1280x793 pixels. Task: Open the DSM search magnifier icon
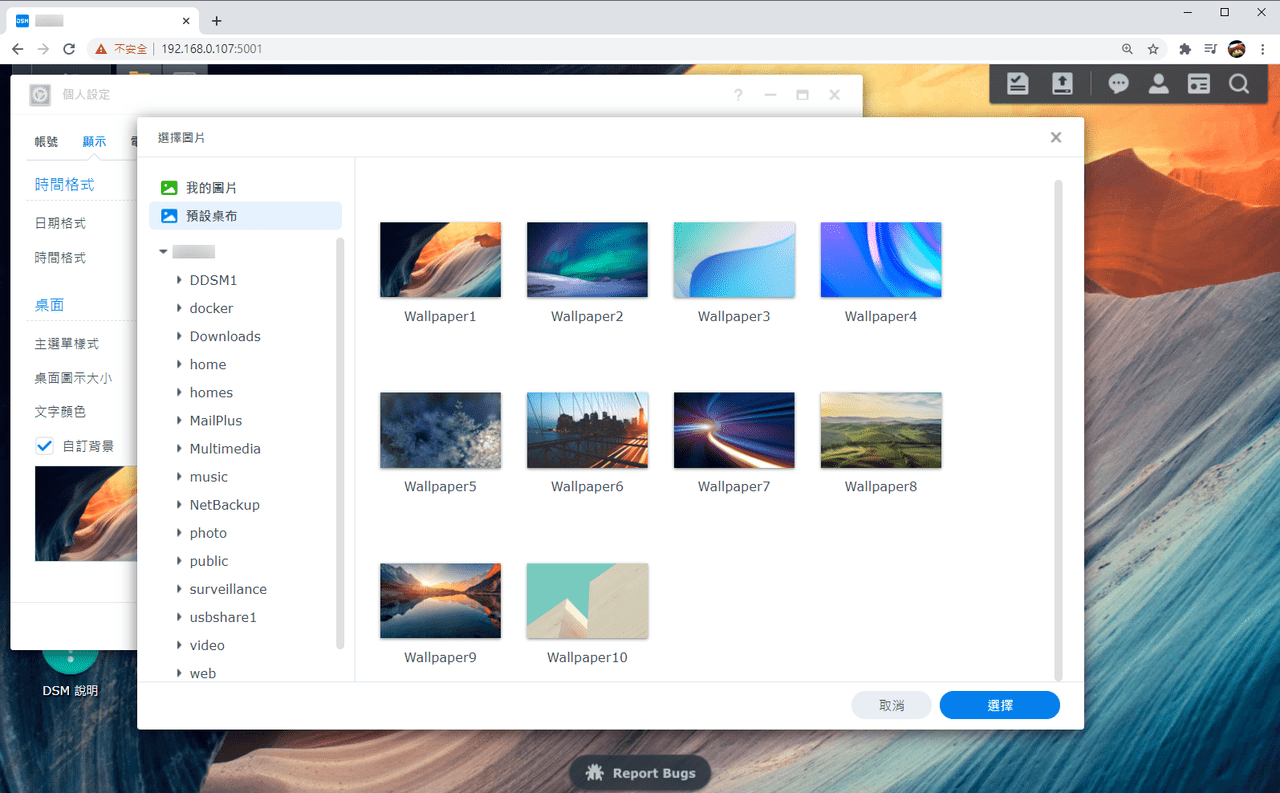click(1239, 84)
